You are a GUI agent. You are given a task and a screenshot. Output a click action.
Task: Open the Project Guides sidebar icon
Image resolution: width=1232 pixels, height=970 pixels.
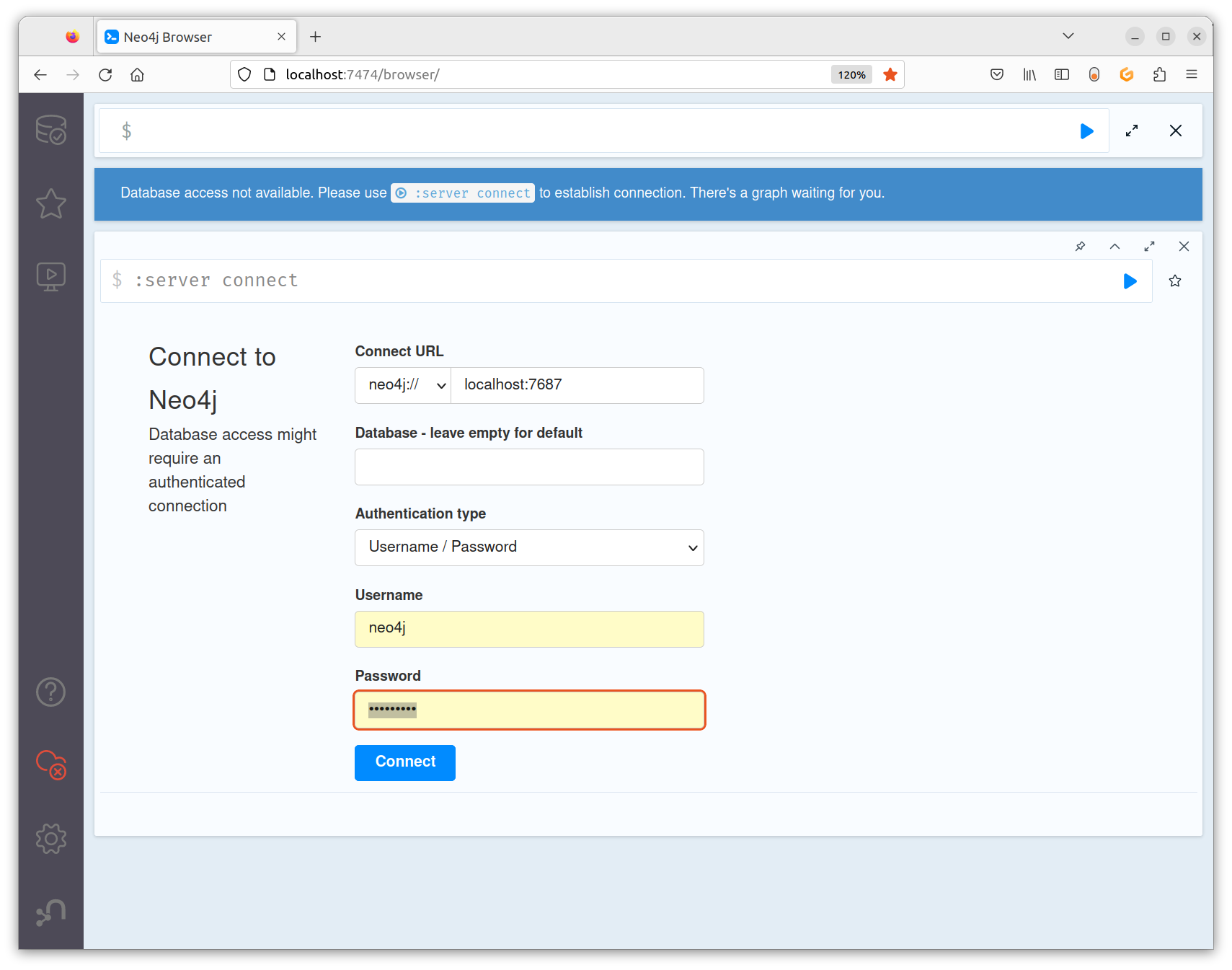(x=51, y=276)
